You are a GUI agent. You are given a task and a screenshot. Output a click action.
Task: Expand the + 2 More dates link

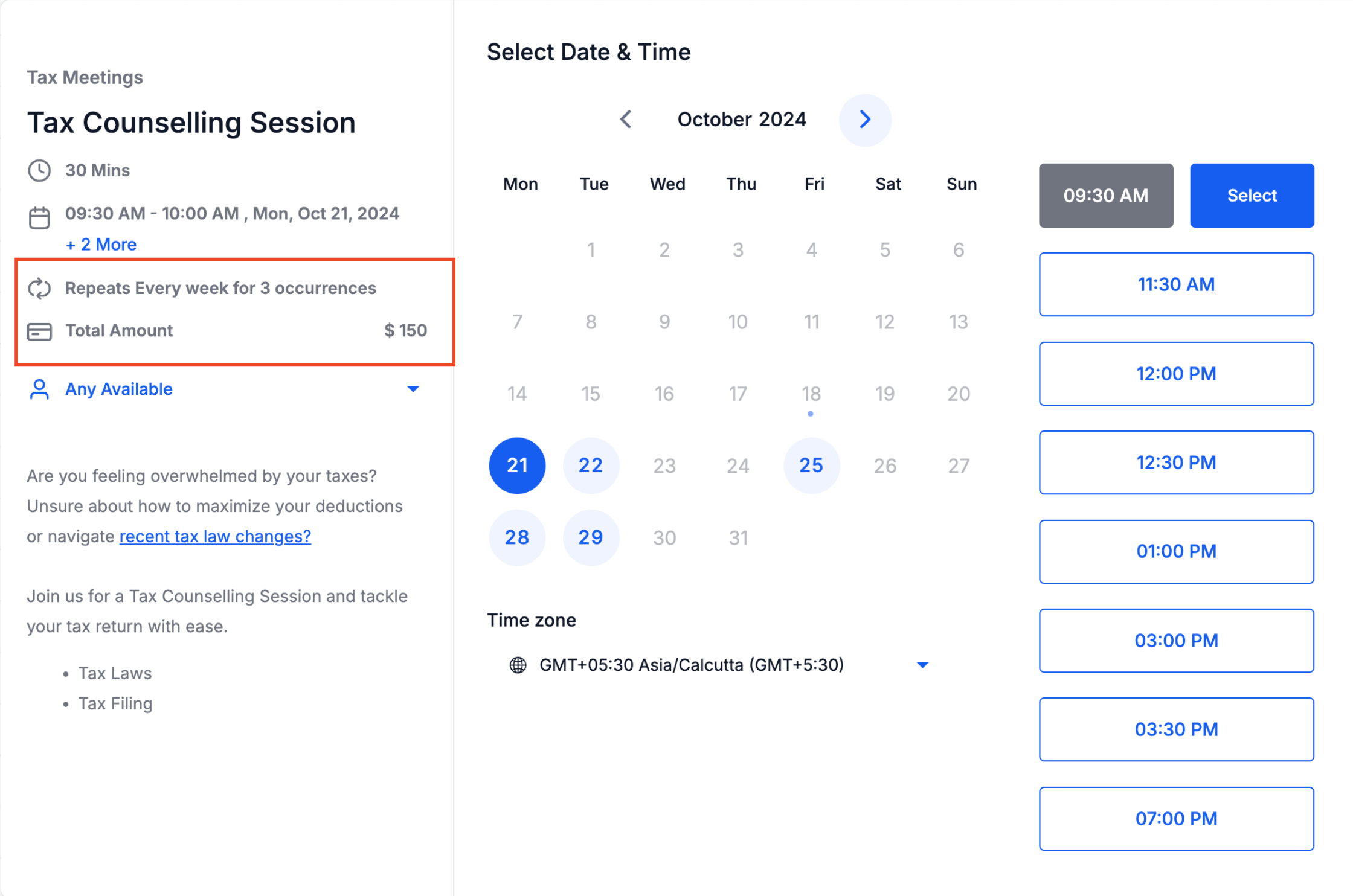pos(101,245)
